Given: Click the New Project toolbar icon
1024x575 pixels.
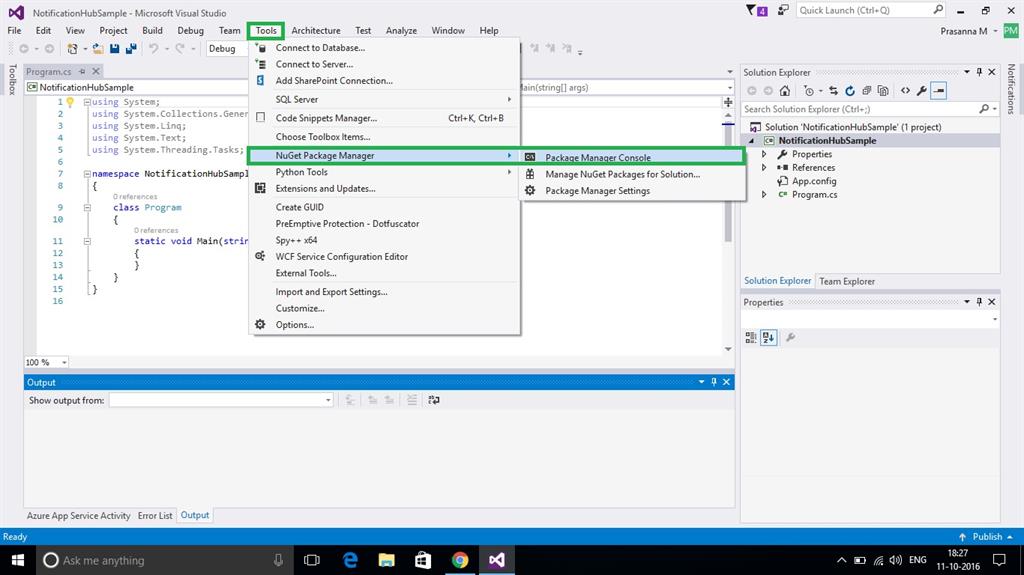Looking at the screenshot, I should pos(72,48).
